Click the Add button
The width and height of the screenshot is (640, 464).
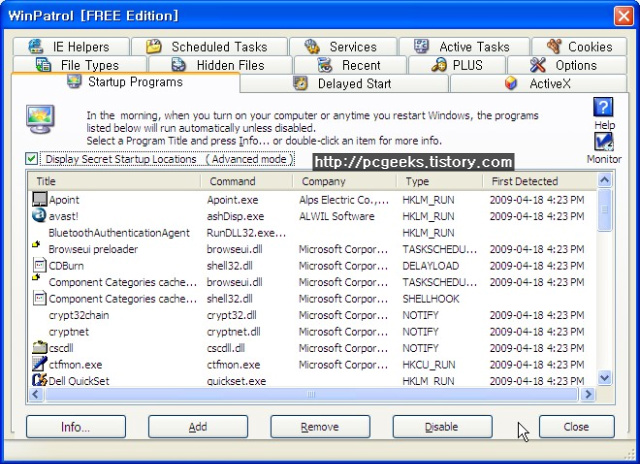click(x=198, y=427)
